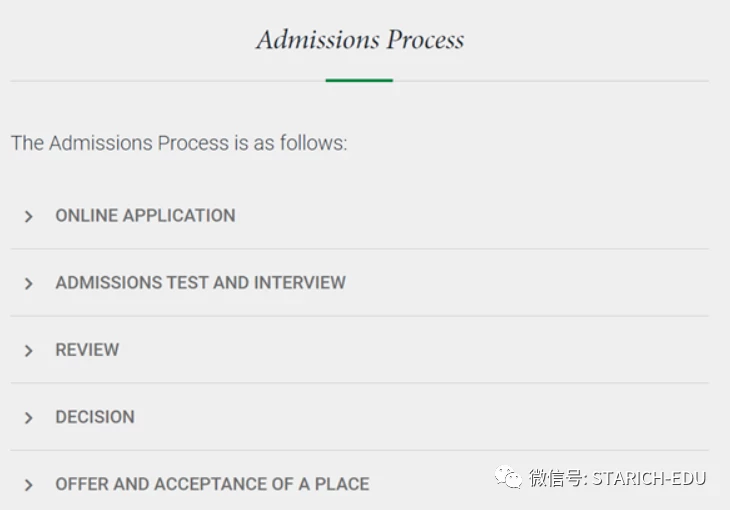Click empty area of the ONLINE APPLICATION row
This screenshot has height=510, width=730.
466,216
